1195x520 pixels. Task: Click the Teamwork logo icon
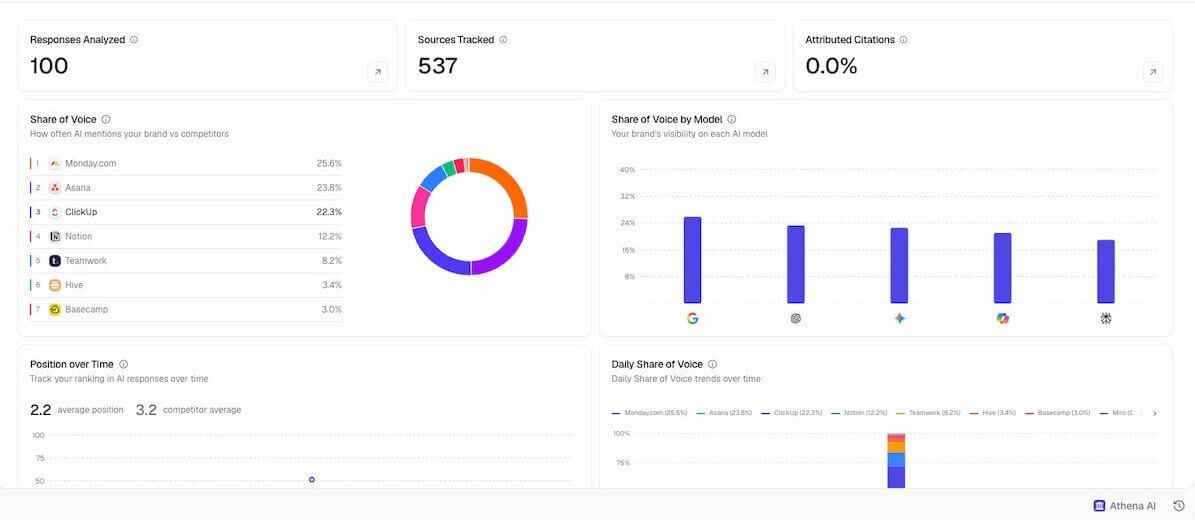click(x=54, y=261)
